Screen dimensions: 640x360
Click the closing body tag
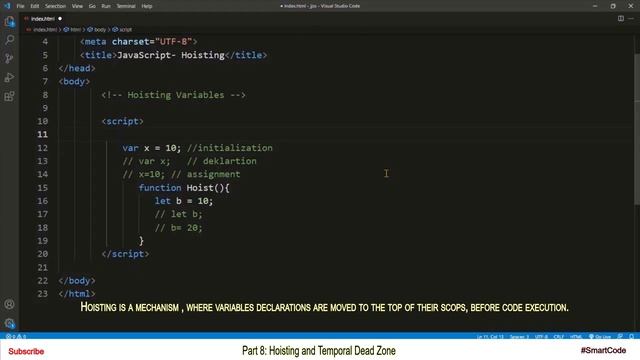coord(77,281)
